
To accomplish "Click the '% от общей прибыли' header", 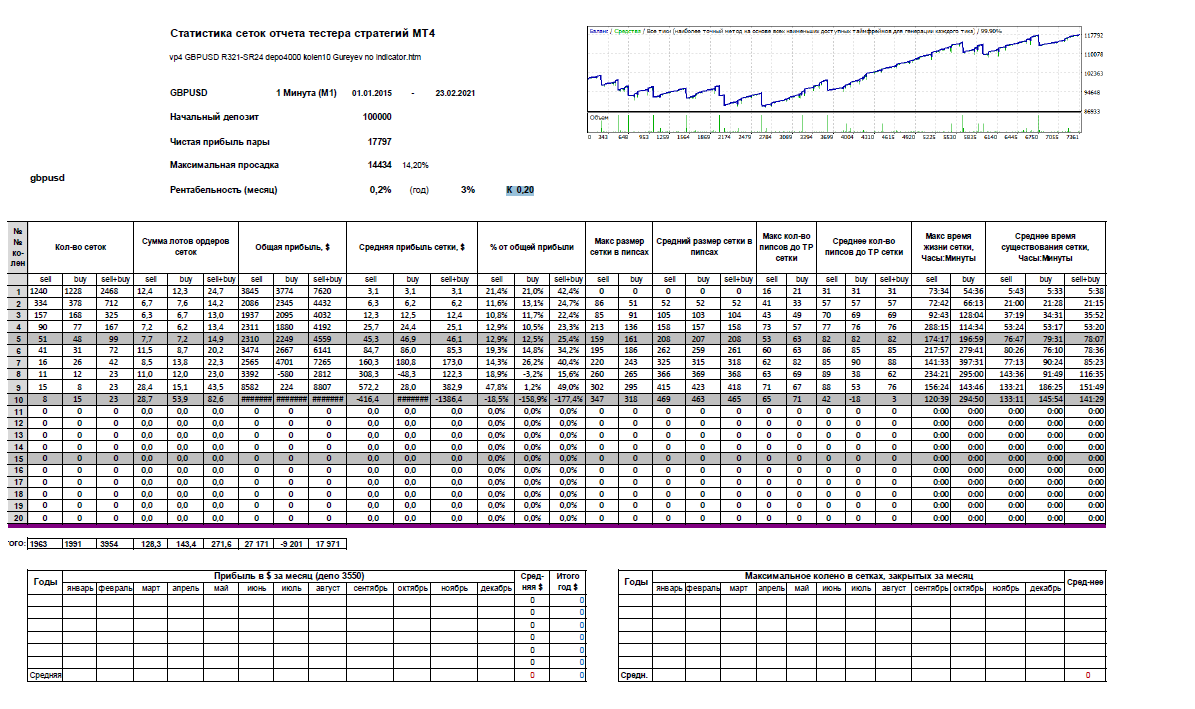I will pos(531,247).
